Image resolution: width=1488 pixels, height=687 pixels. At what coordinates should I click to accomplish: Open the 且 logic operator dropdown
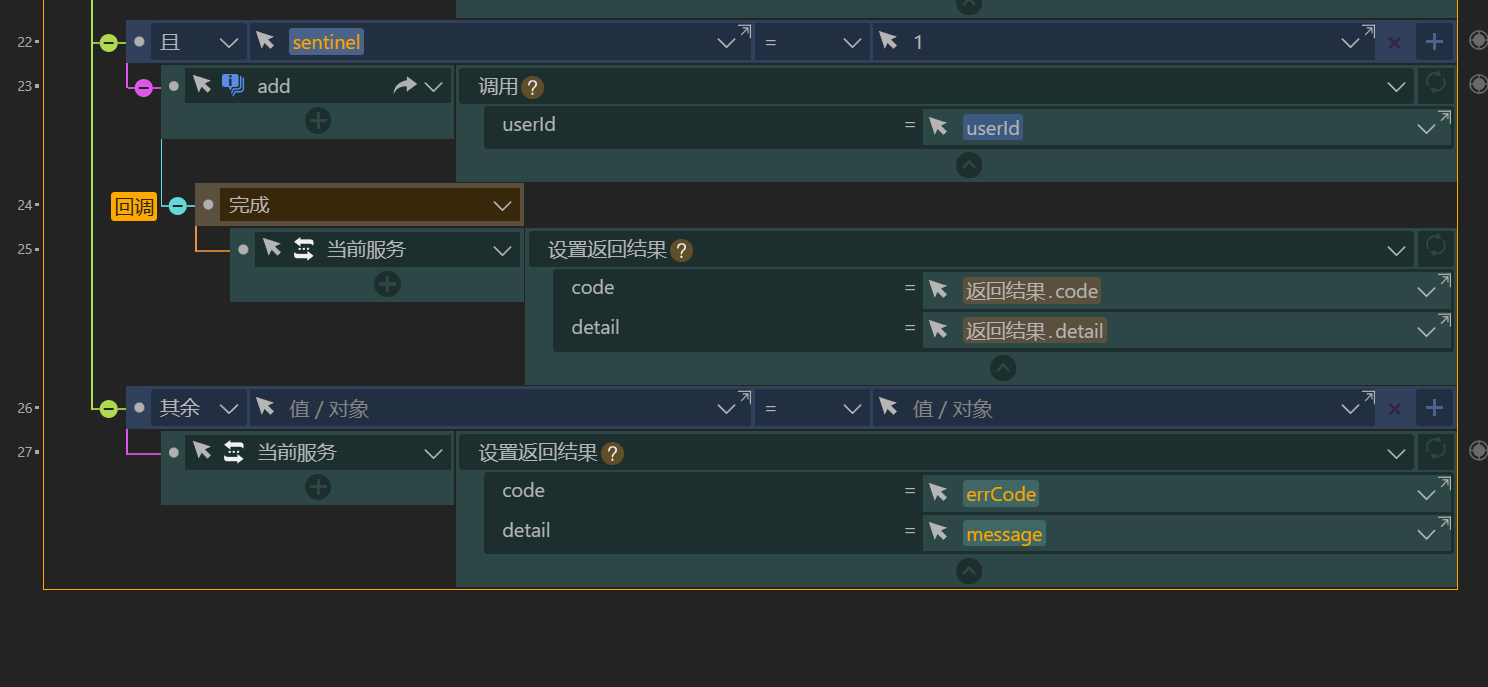pyautogui.click(x=228, y=43)
